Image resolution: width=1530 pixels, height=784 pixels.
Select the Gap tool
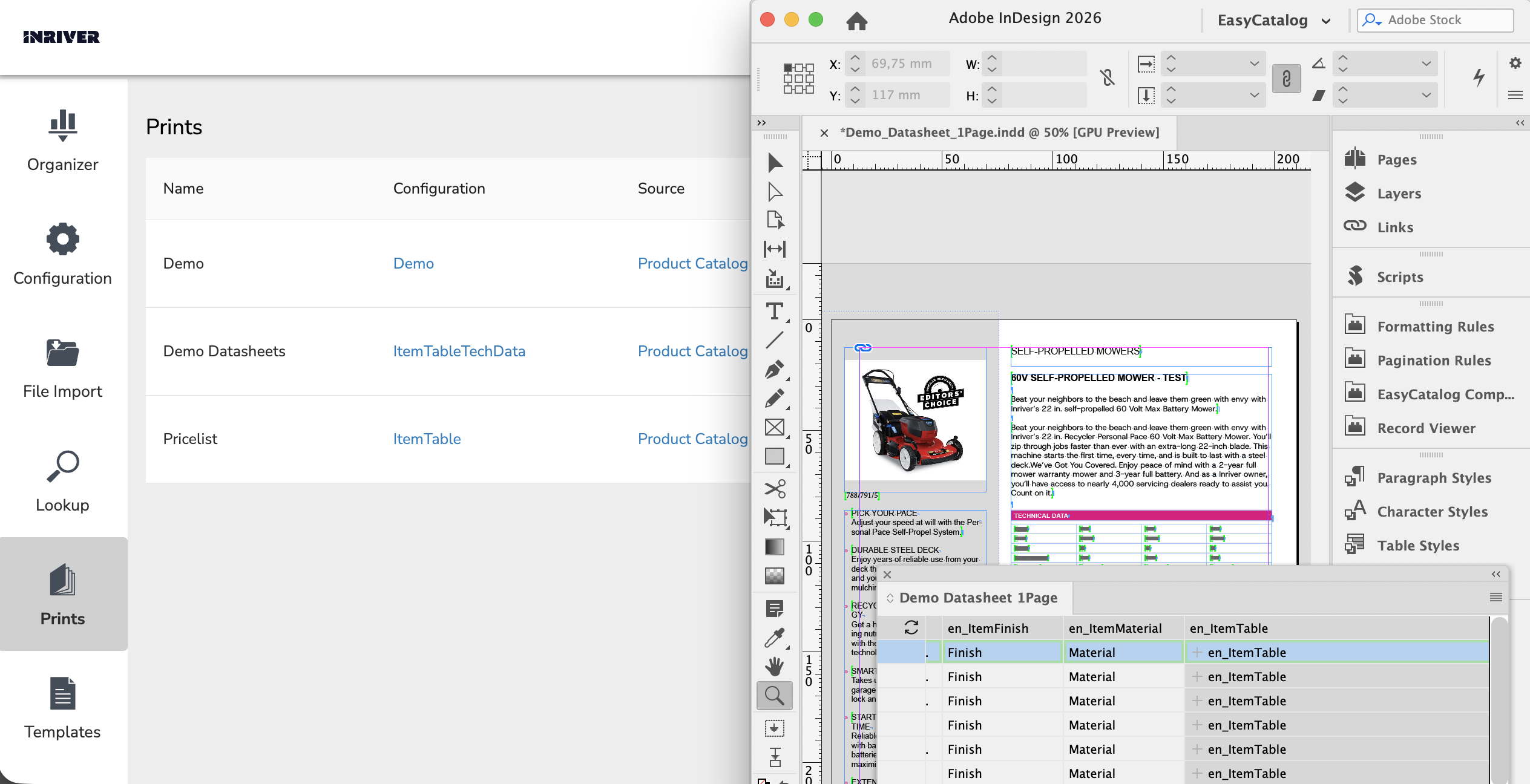[x=775, y=249]
